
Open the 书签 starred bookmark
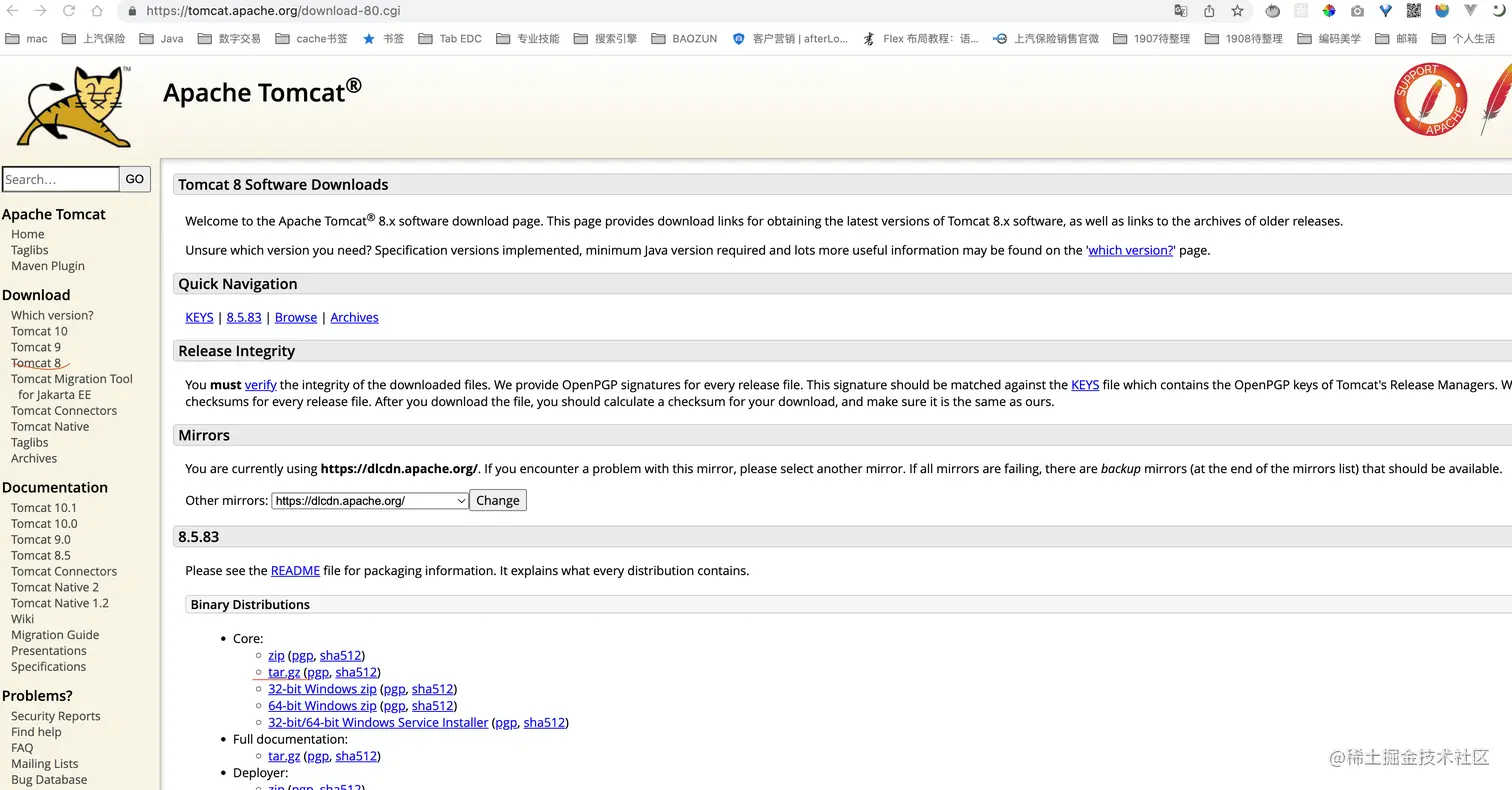pos(383,39)
